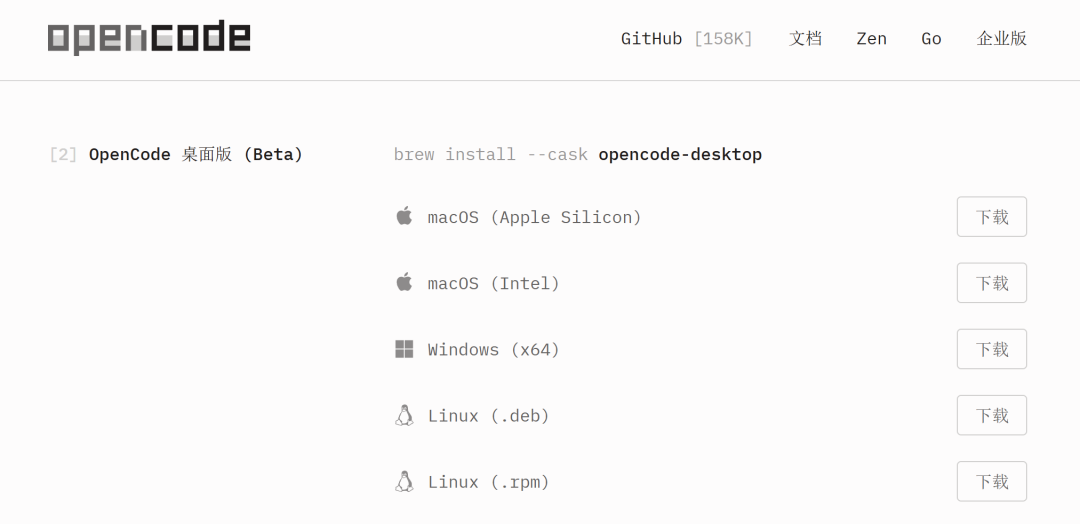
Task: Select the brew install --cask opencode-desktop command
Action: tap(578, 155)
